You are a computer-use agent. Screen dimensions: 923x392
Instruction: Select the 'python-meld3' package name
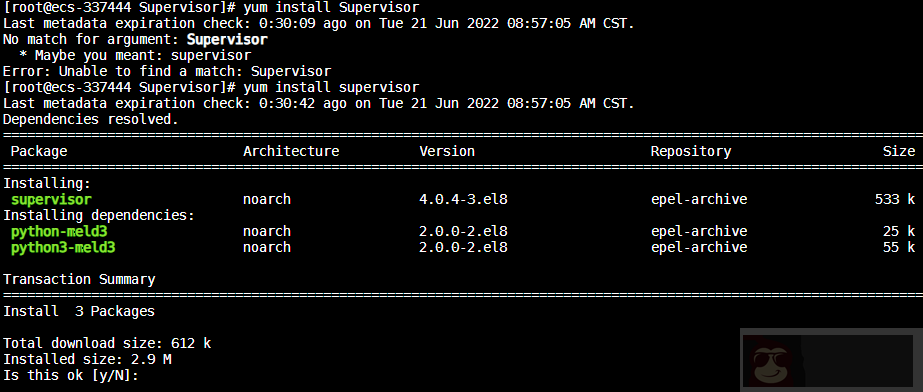(x=59, y=231)
